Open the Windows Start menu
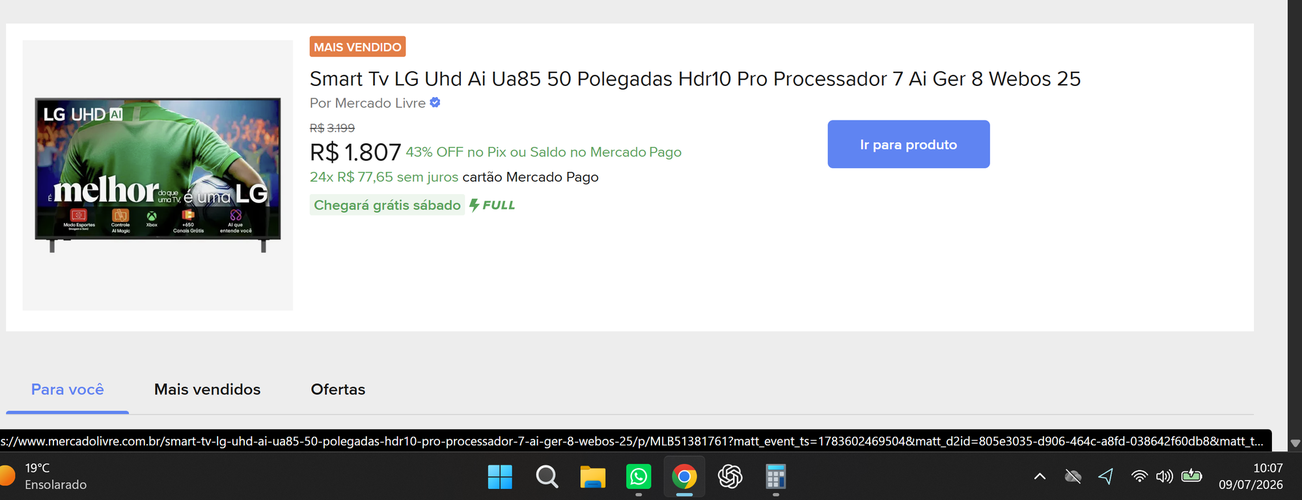The height and width of the screenshot is (500, 1302). coord(500,477)
